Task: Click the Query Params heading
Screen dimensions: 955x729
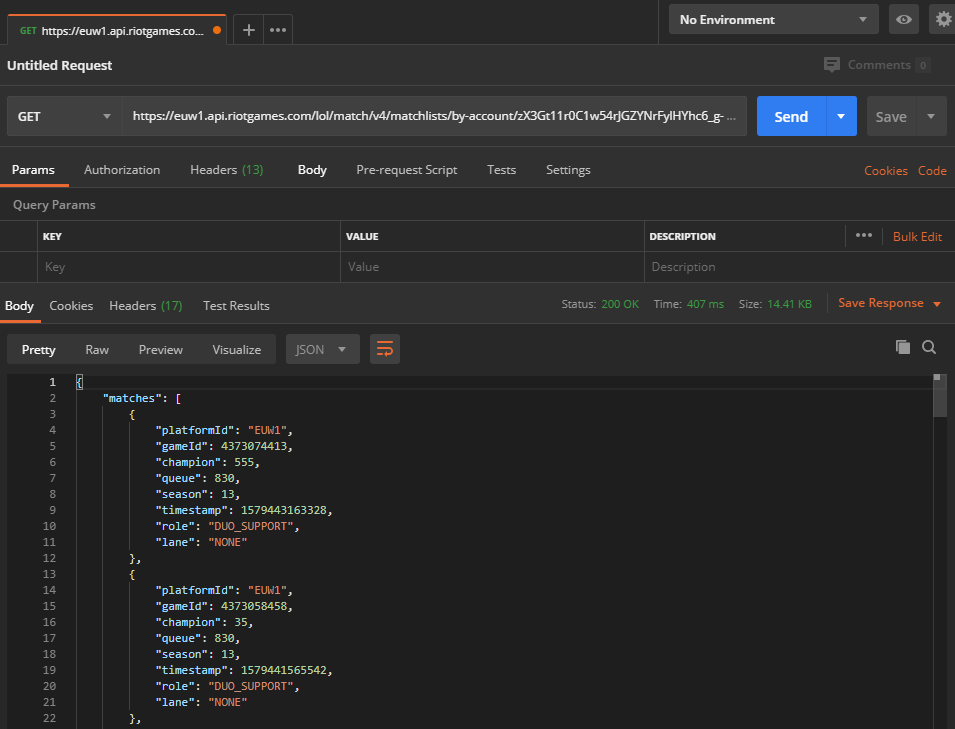Action: click(x=54, y=205)
